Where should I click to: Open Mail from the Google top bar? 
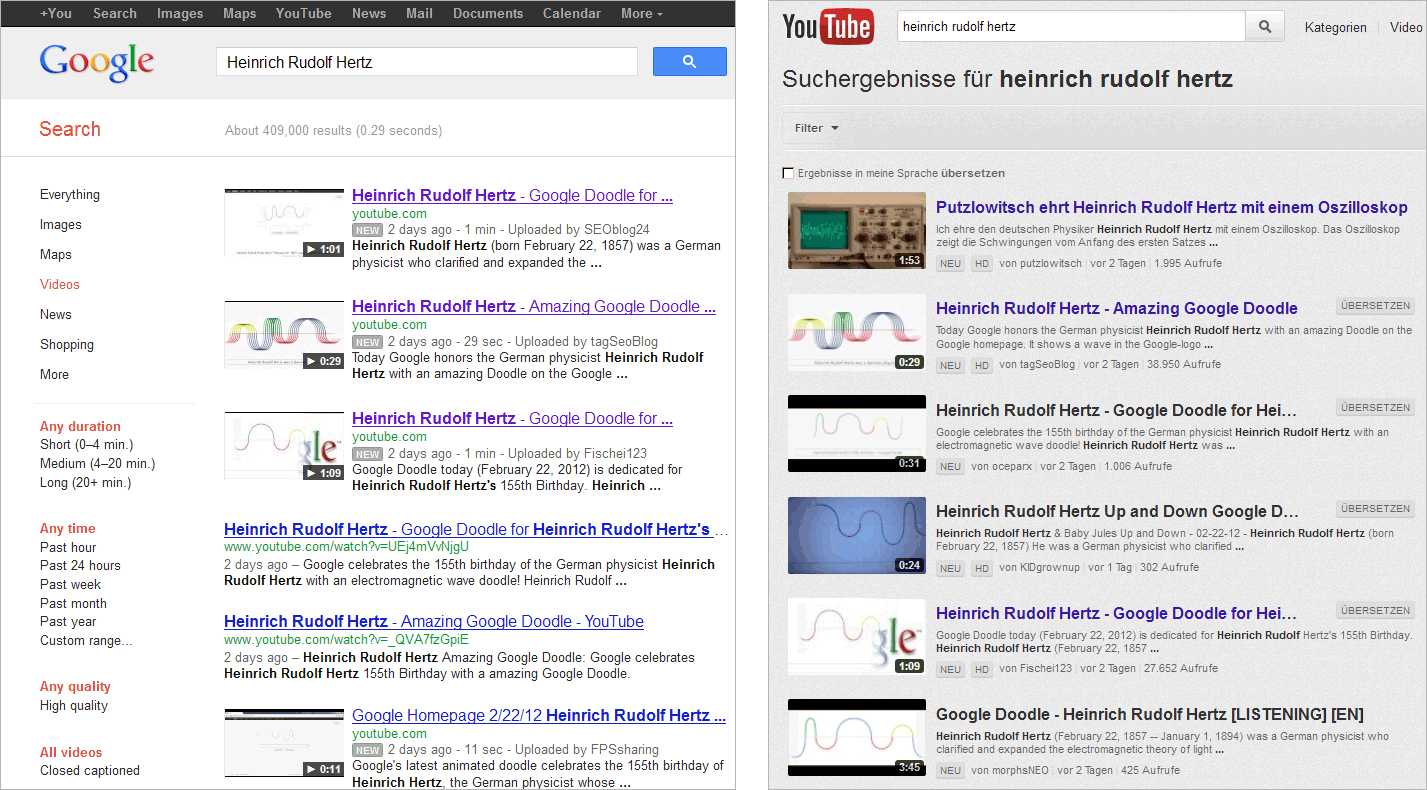(420, 13)
